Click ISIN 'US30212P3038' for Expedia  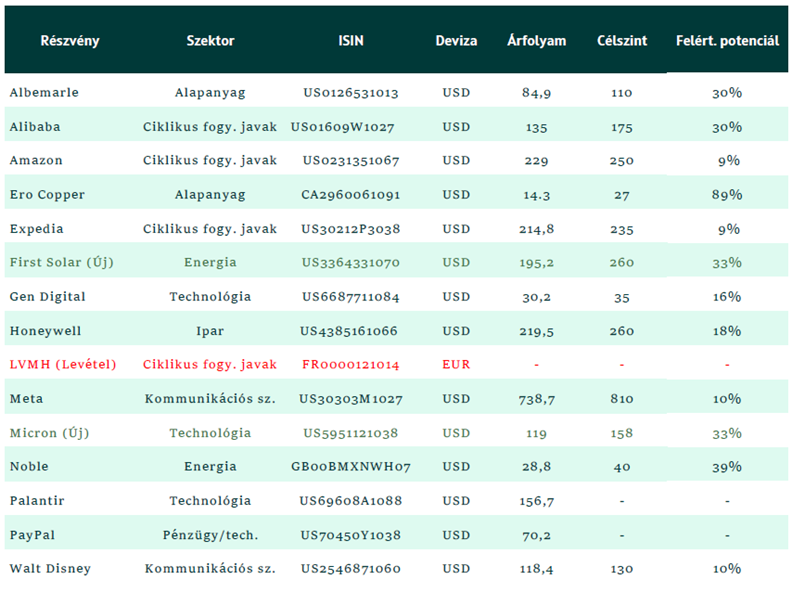(x=351, y=229)
